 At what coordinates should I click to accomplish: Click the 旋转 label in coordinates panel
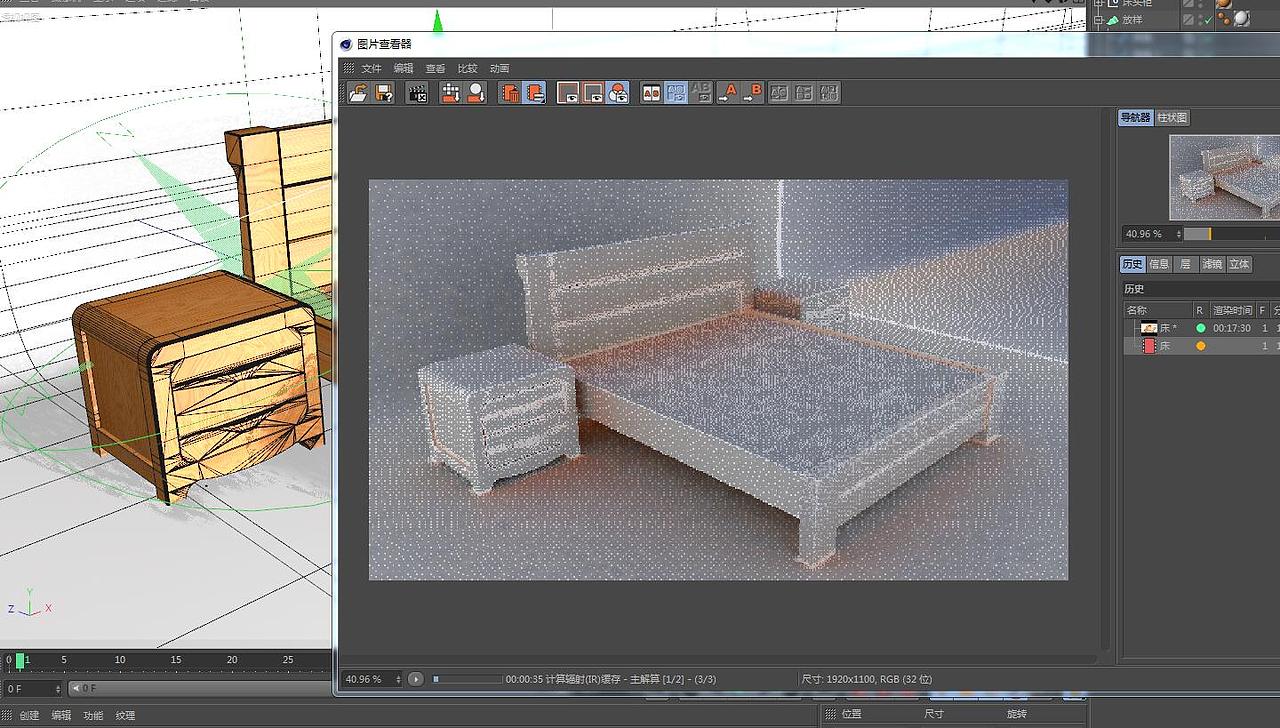(1016, 714)
